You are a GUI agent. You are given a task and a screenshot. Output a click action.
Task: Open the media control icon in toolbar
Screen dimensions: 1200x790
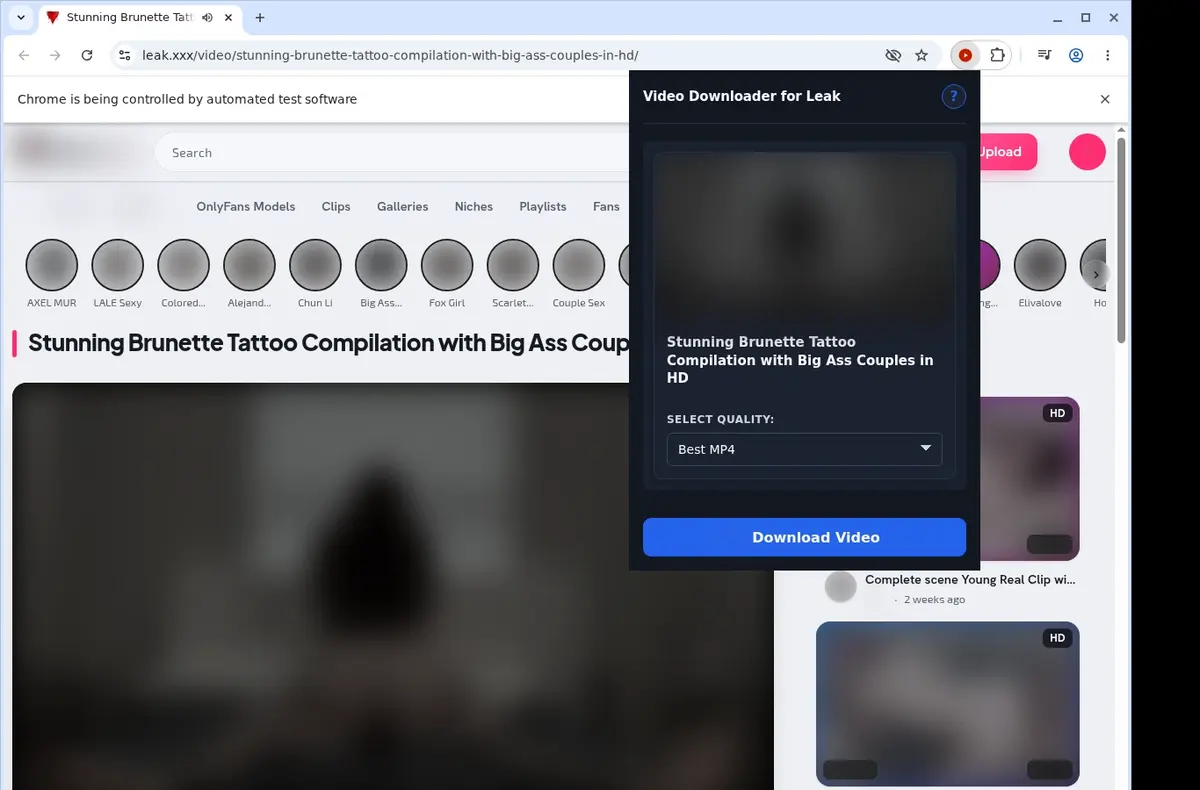pos(1044,56)
